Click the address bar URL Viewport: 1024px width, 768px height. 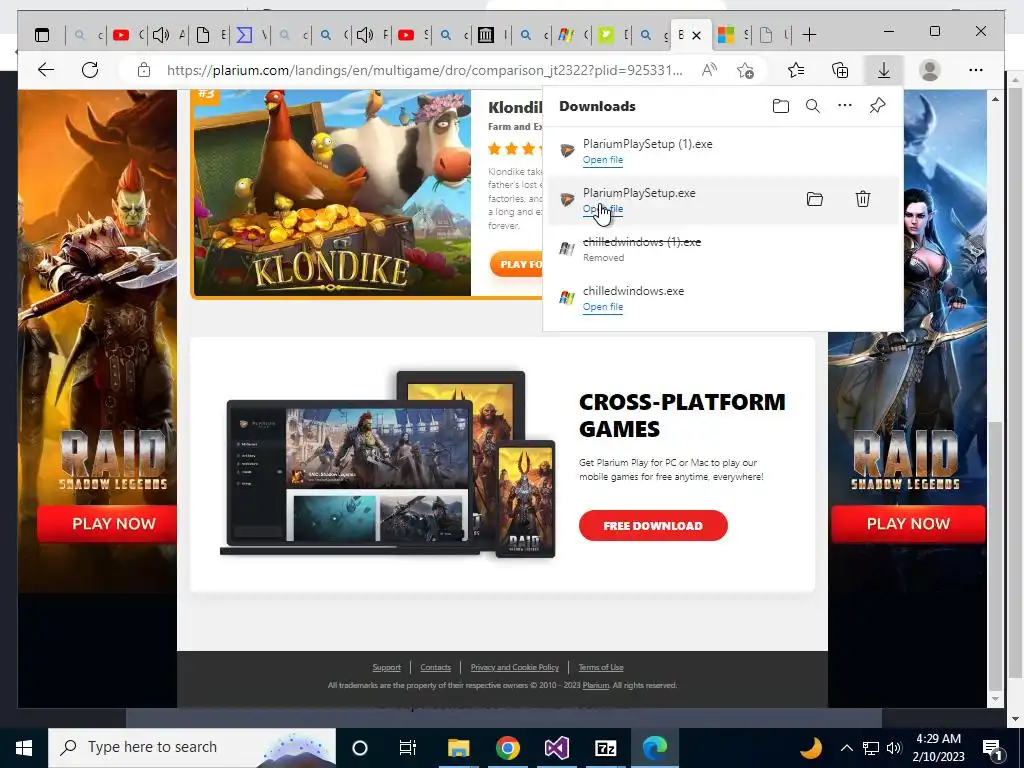click(424, 70)
